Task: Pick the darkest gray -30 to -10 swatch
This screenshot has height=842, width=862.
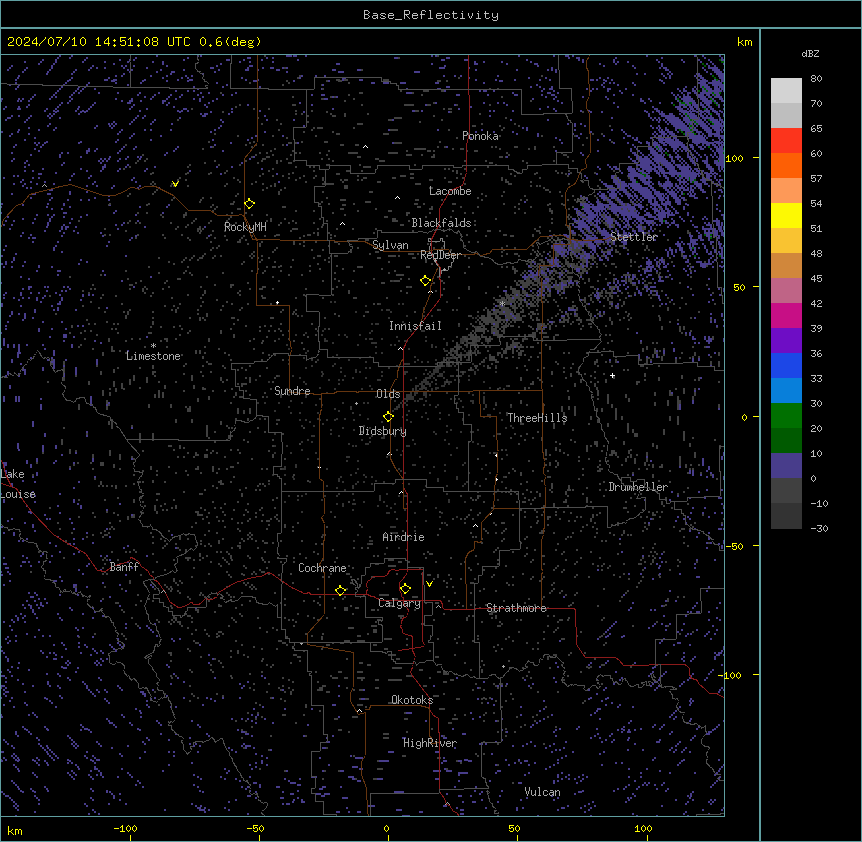Action: (786, 516)
